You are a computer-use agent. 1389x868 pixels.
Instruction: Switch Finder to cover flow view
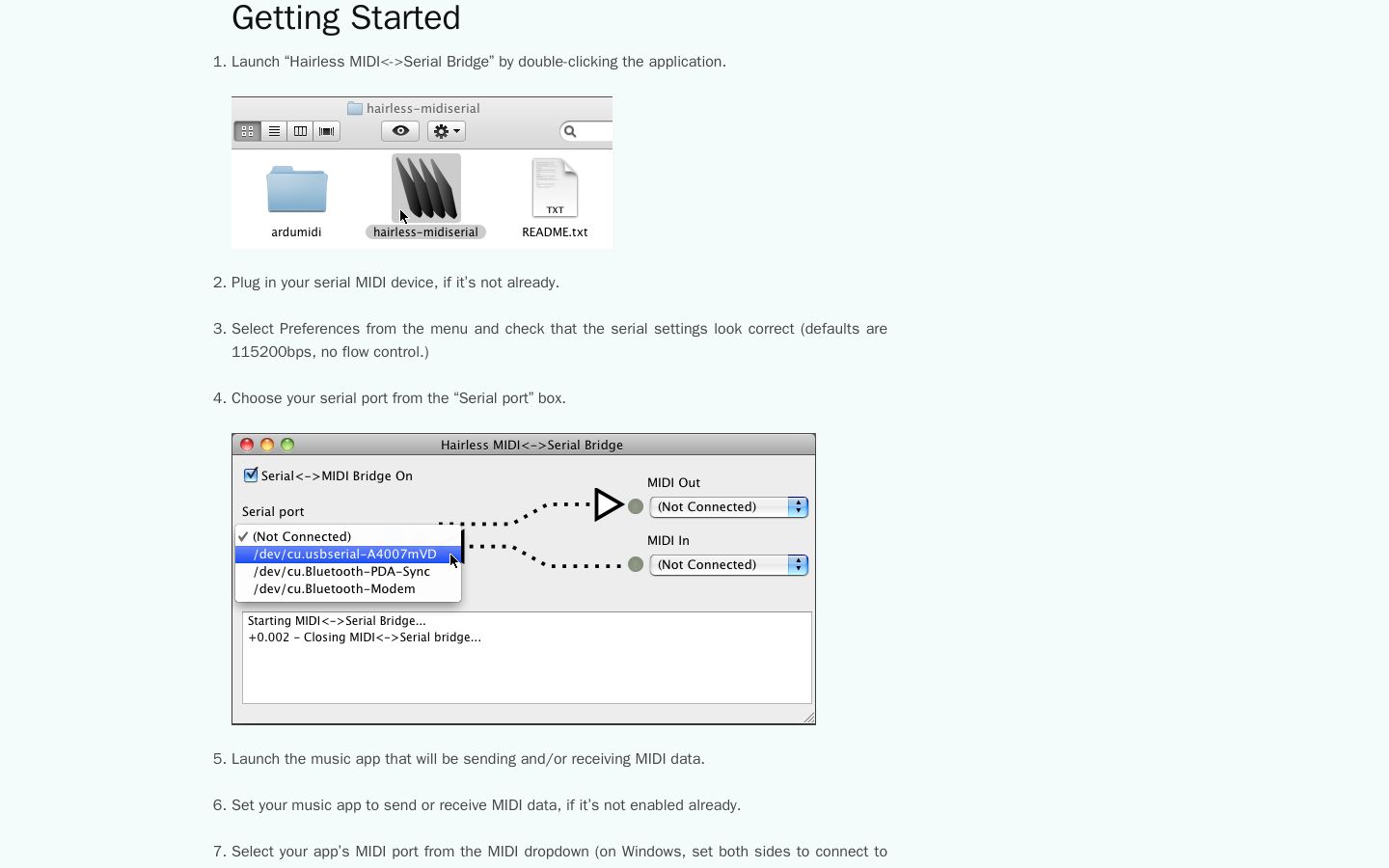pyautogui.click(x=327, y=131)
